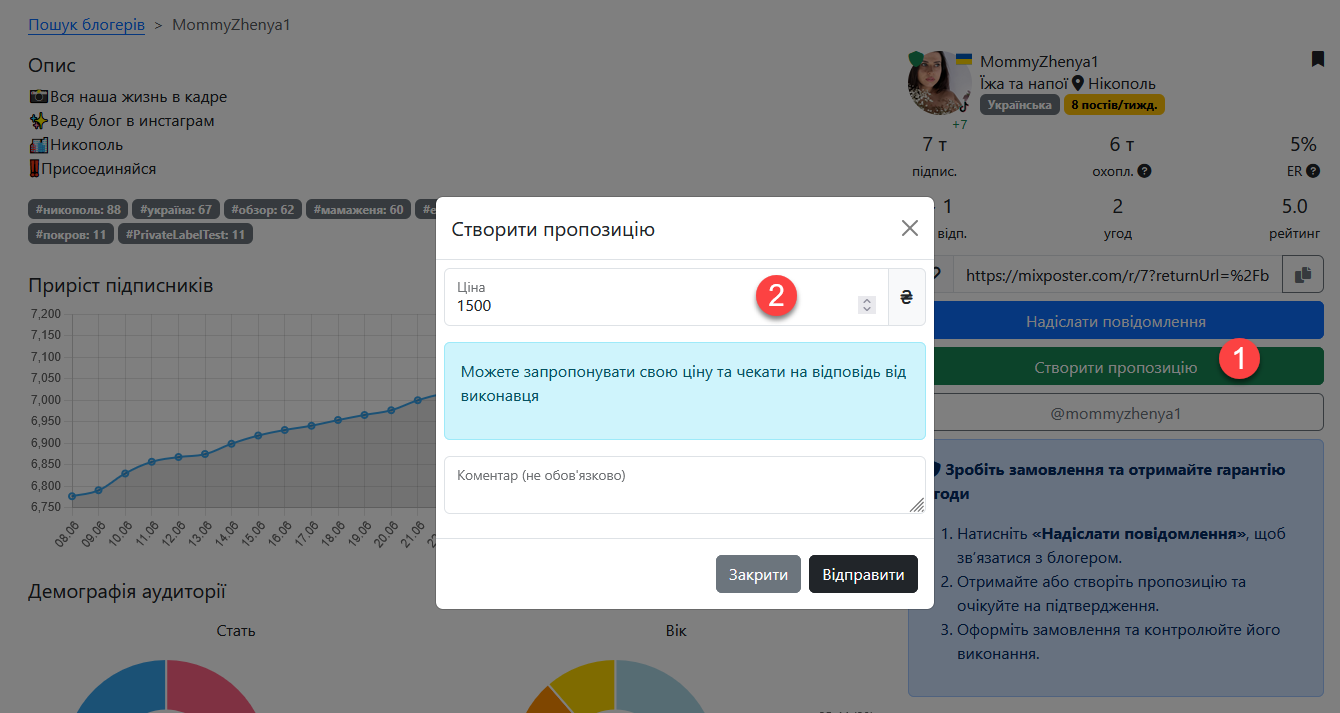Increase the price with the up arrow

coord(867,301)
